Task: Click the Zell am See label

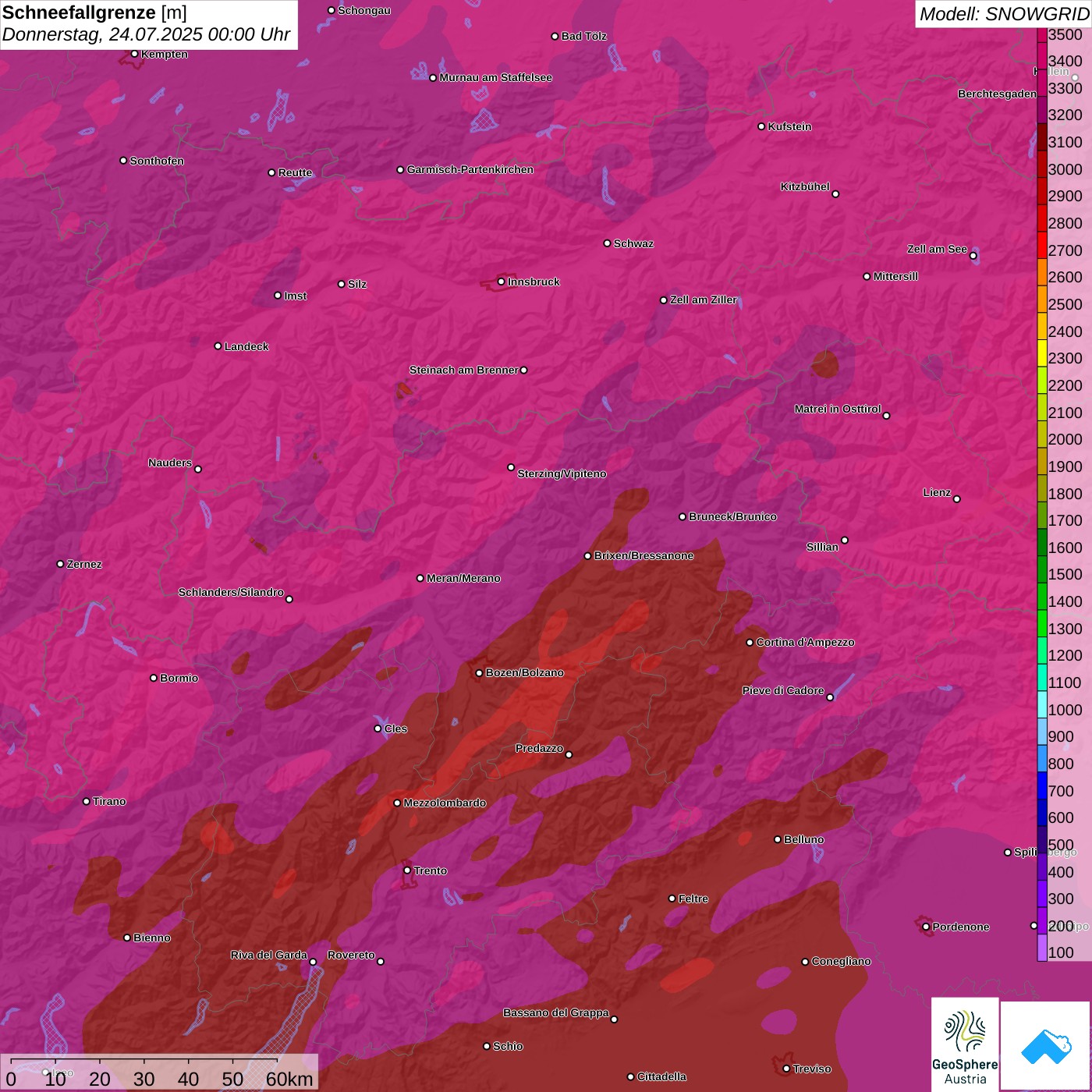Action: (937, 249)
